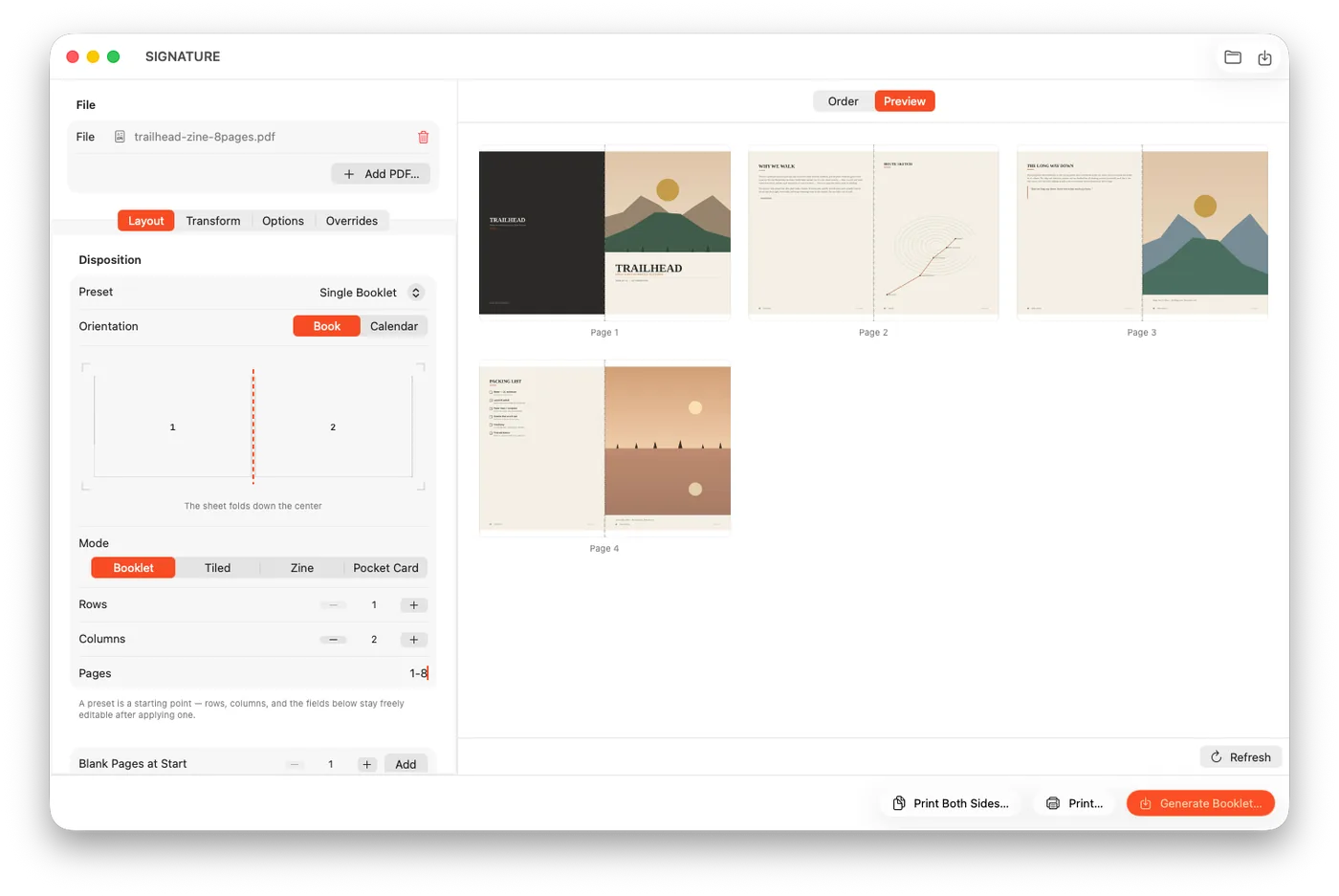The width and height of the screenshot is (1339, 896).
Task: Select the Page 2 preview thumbnail
Action: [x=873, y=231]
